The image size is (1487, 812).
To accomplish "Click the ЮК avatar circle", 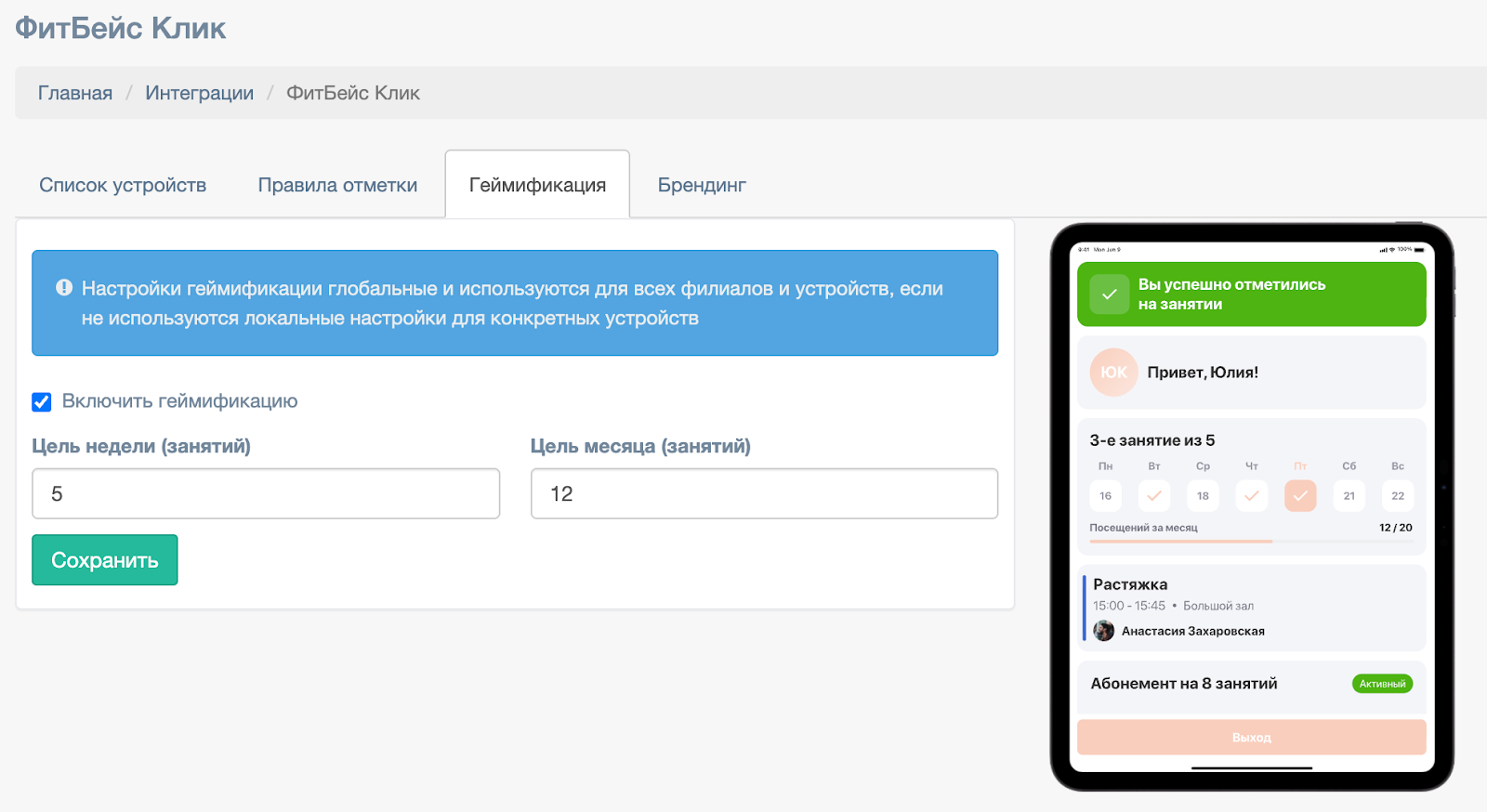I will point(1113,373).
